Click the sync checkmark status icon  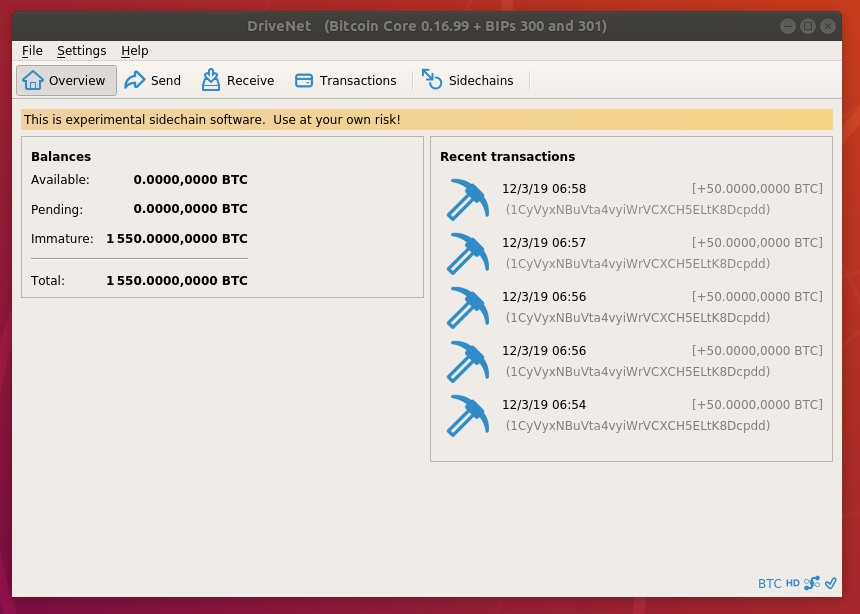(x=830, y=583)
